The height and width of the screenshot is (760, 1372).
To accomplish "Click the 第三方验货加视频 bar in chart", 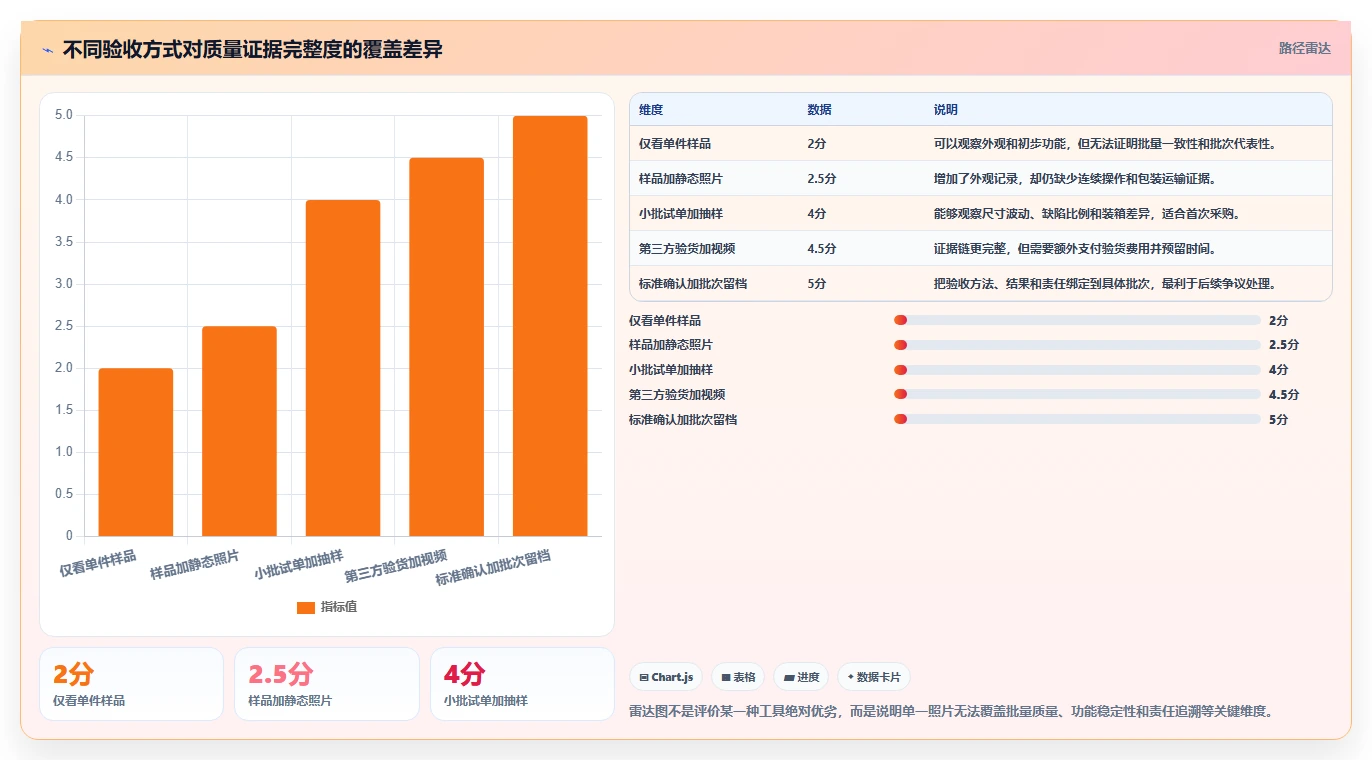I will pyautogui.click(x=446, y=347).
